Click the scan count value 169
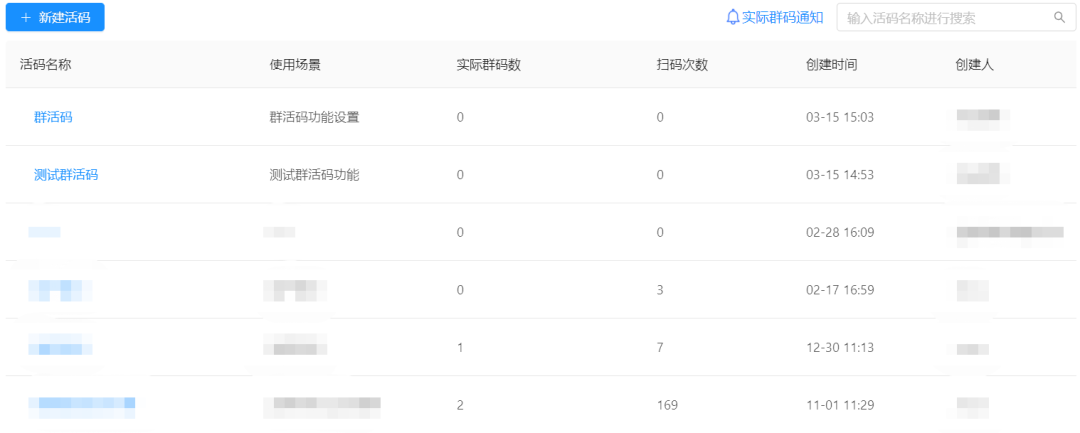 (667, 405)
